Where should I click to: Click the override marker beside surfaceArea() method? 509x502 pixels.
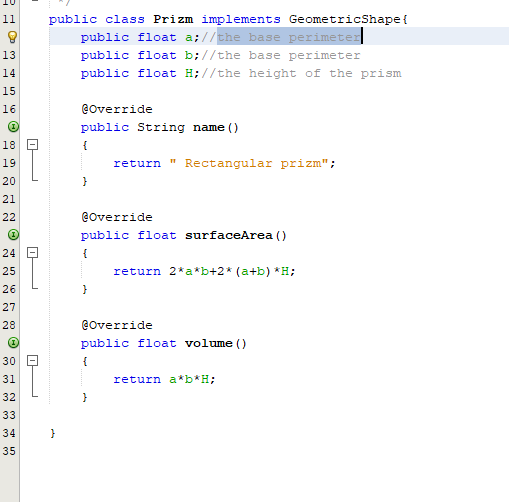point(13,235)
